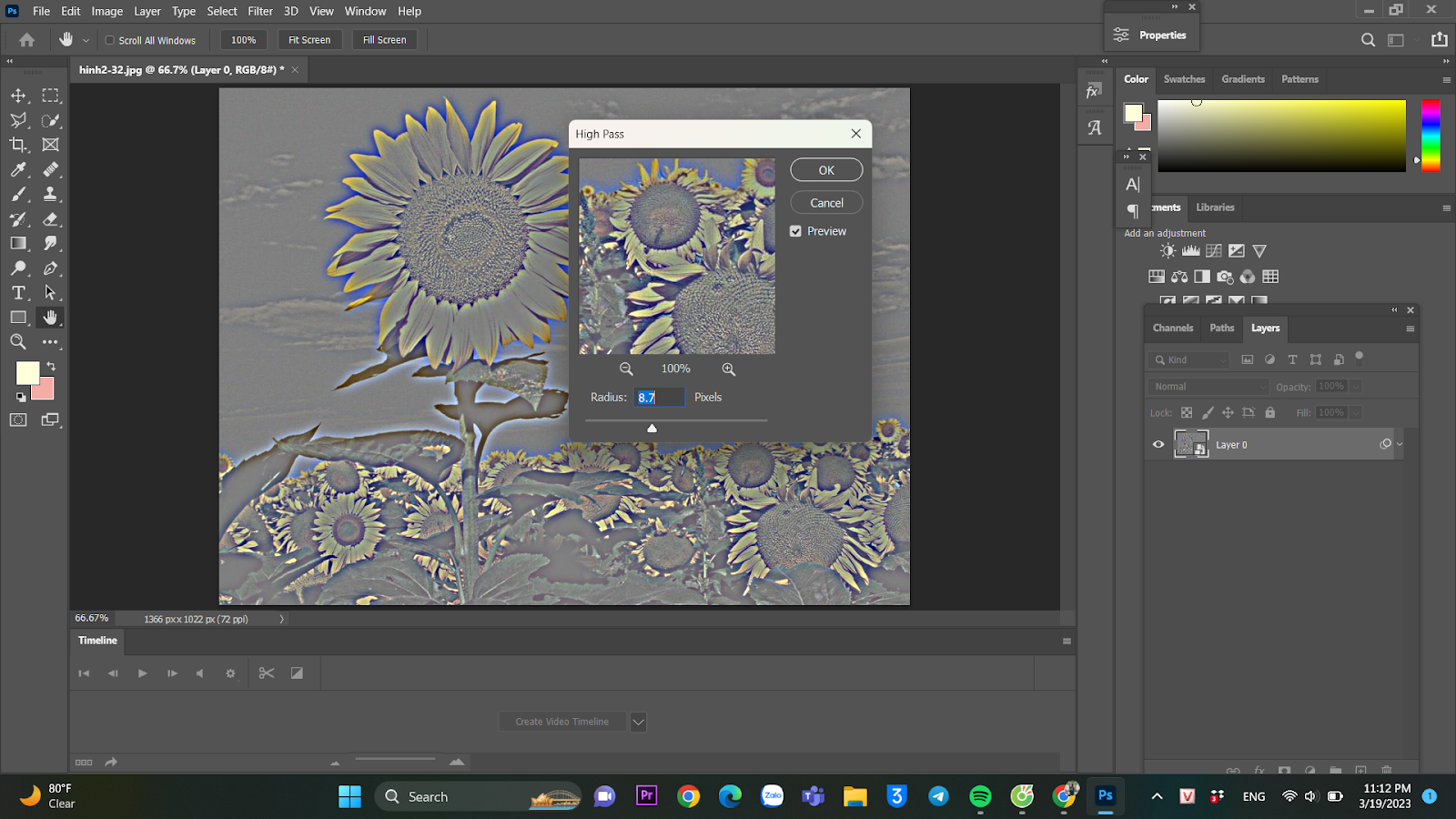Open the layer Kind filter dropdown

(x=1189, y=359)
